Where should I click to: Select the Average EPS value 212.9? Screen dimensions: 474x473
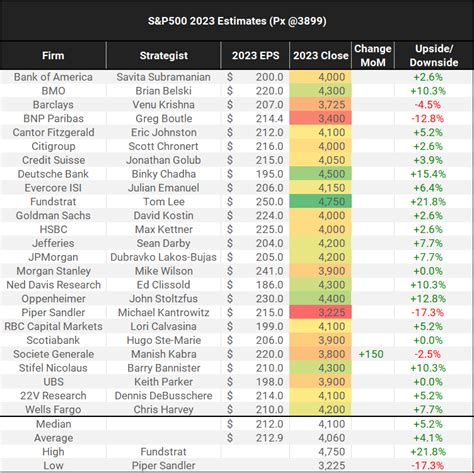pyautogui.click(x=269, y=438)
